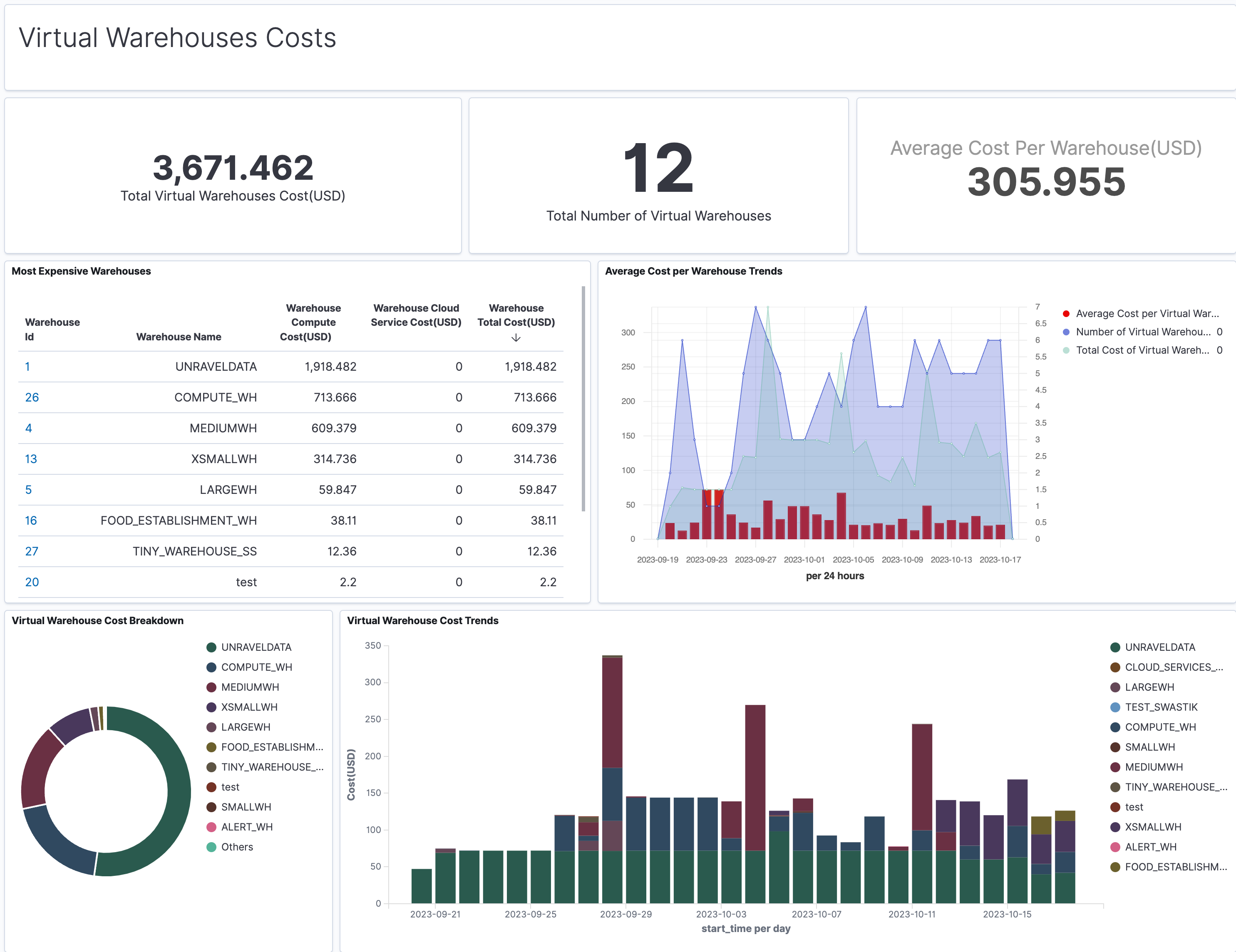The width and height of the screenshot is (1236, 952).
Task: Click the sort arrow under Warehouse Total Cost(USD)
Action: (x=516, y=337)
